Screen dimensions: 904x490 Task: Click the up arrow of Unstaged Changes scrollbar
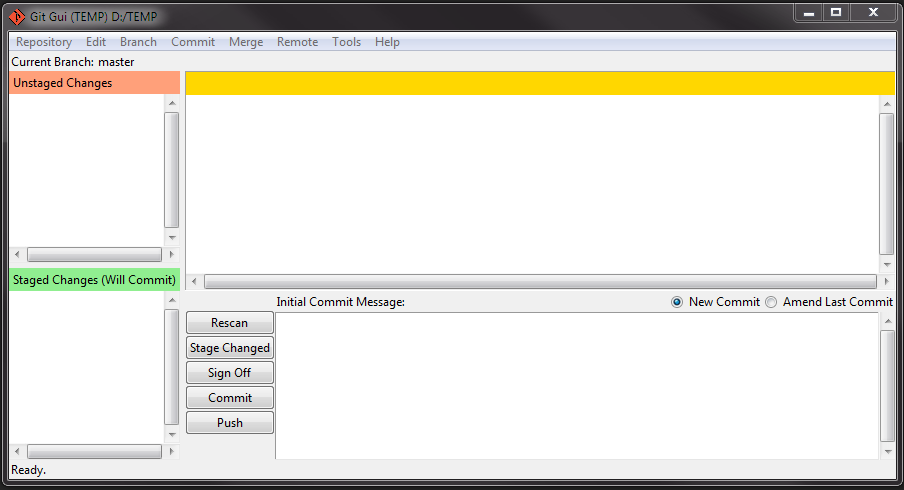(x=172, y=103)
